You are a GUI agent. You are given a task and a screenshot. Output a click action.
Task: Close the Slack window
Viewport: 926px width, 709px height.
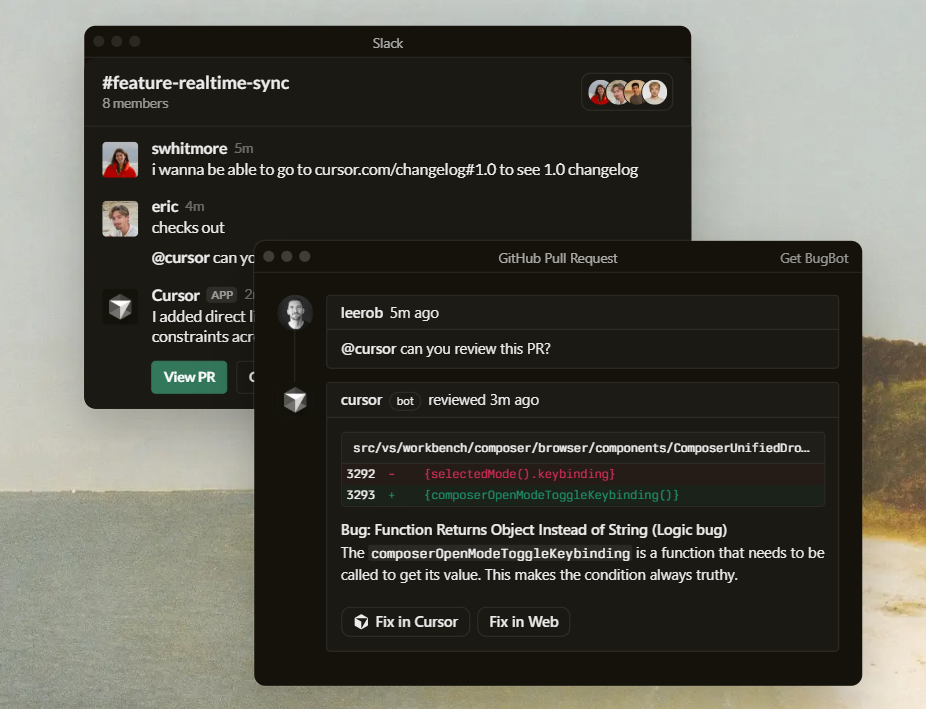(99, 42)
